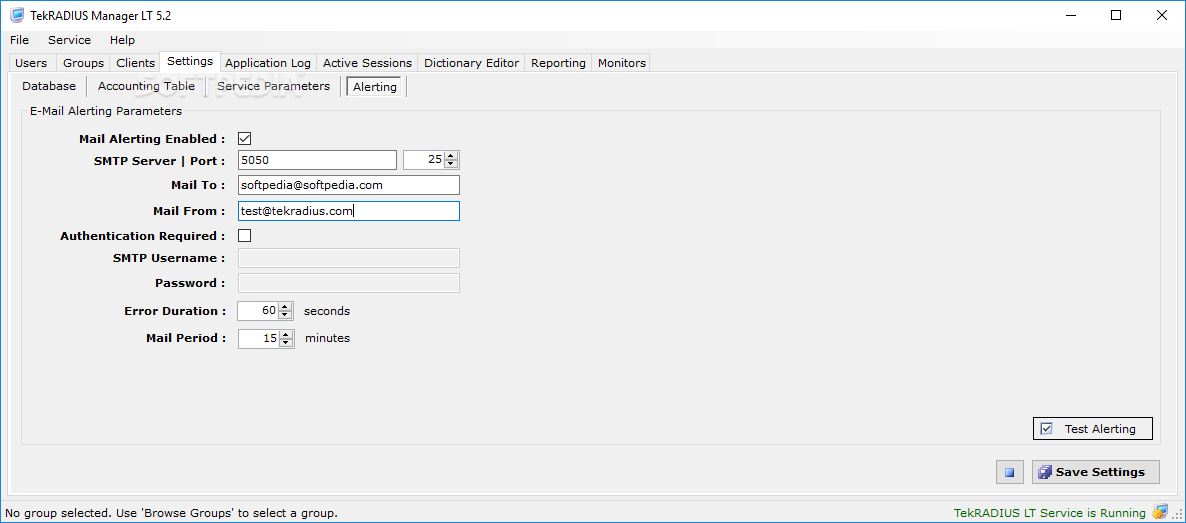The image size is (1186, 523).
Task: Click the Save Settings button
Action: pyautogui.click(x=1095, y=472)
